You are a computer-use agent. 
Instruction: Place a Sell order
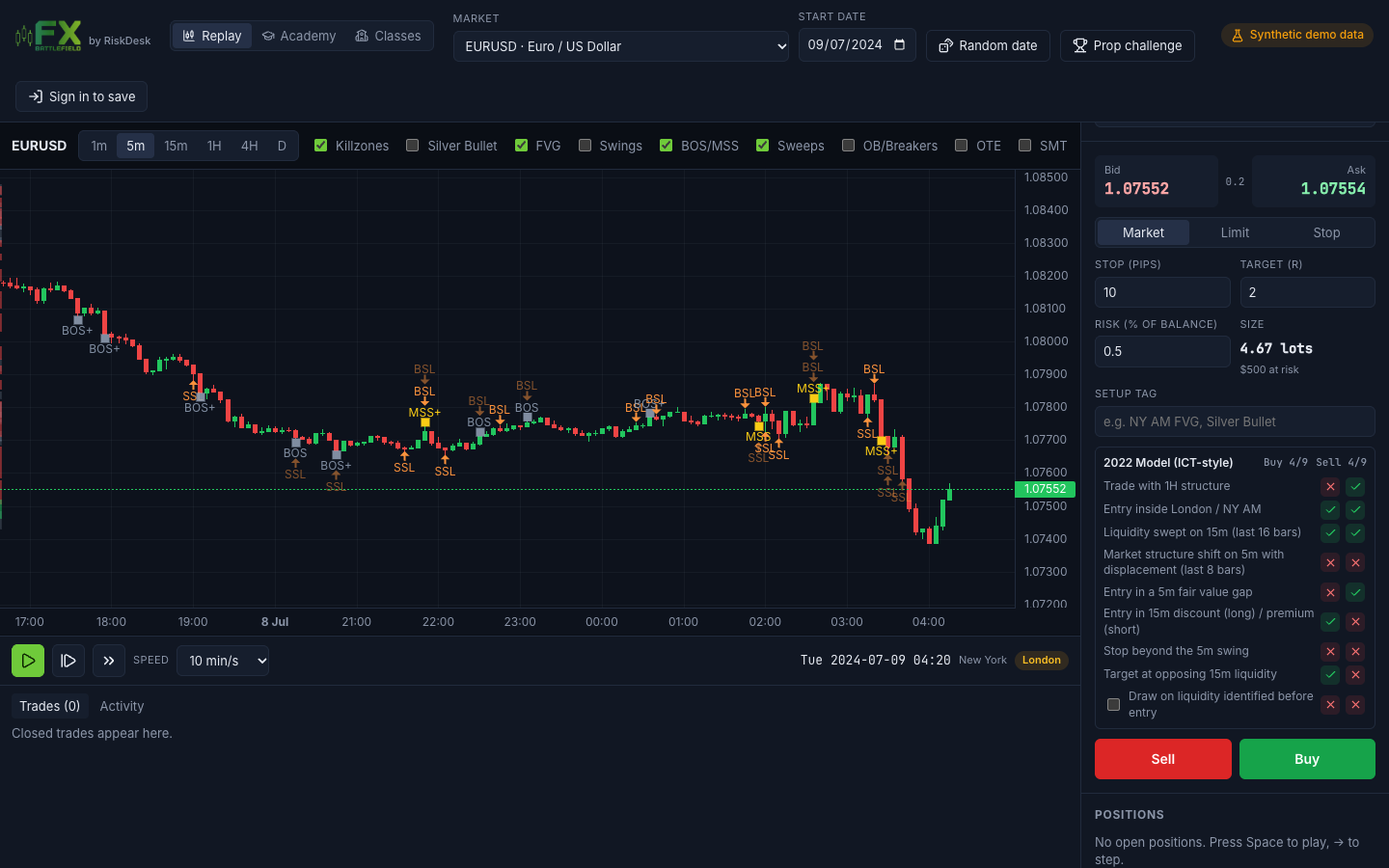click(x=1163, y=759)
